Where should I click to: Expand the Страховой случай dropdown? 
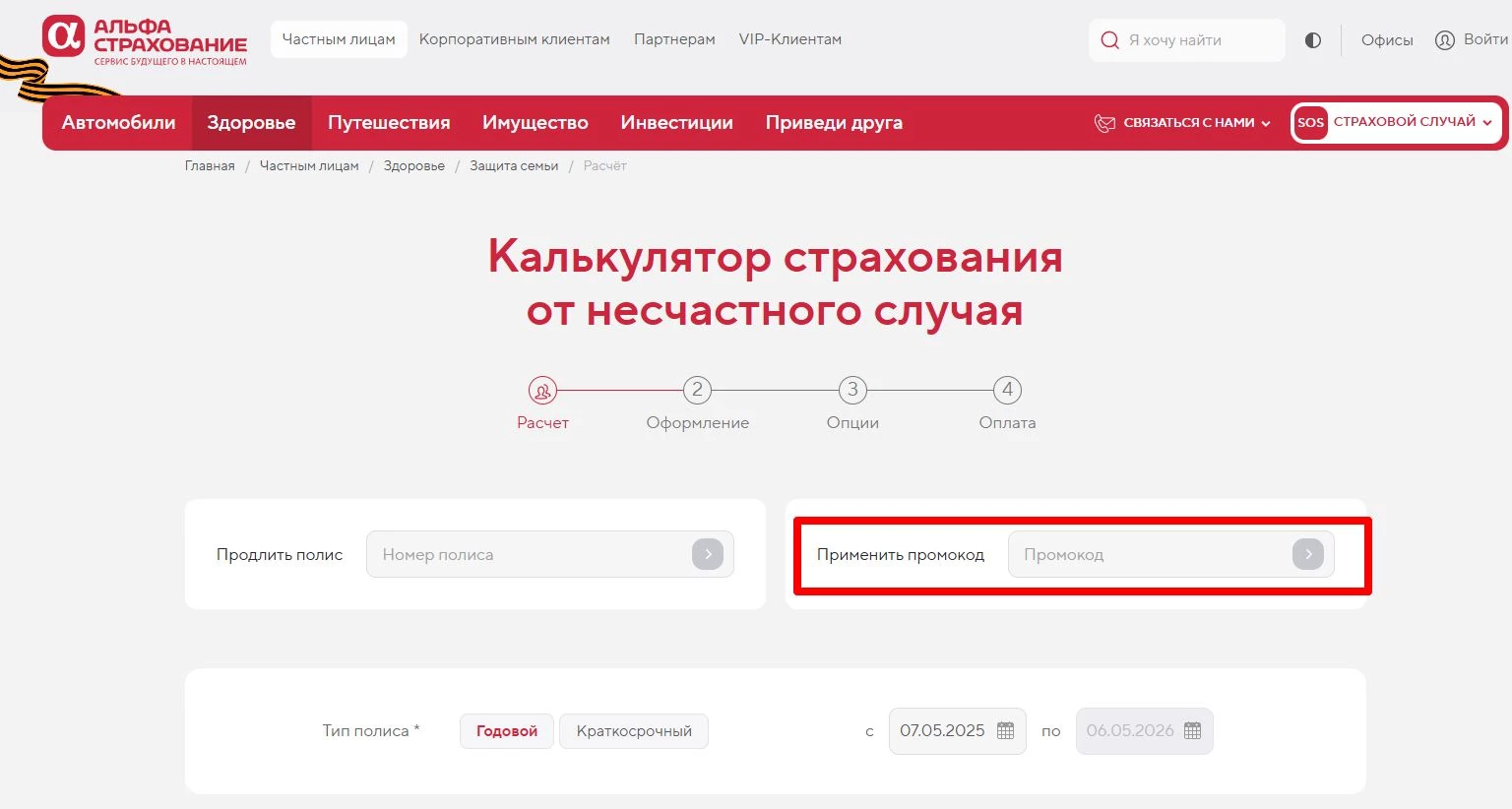(1488, 122)
